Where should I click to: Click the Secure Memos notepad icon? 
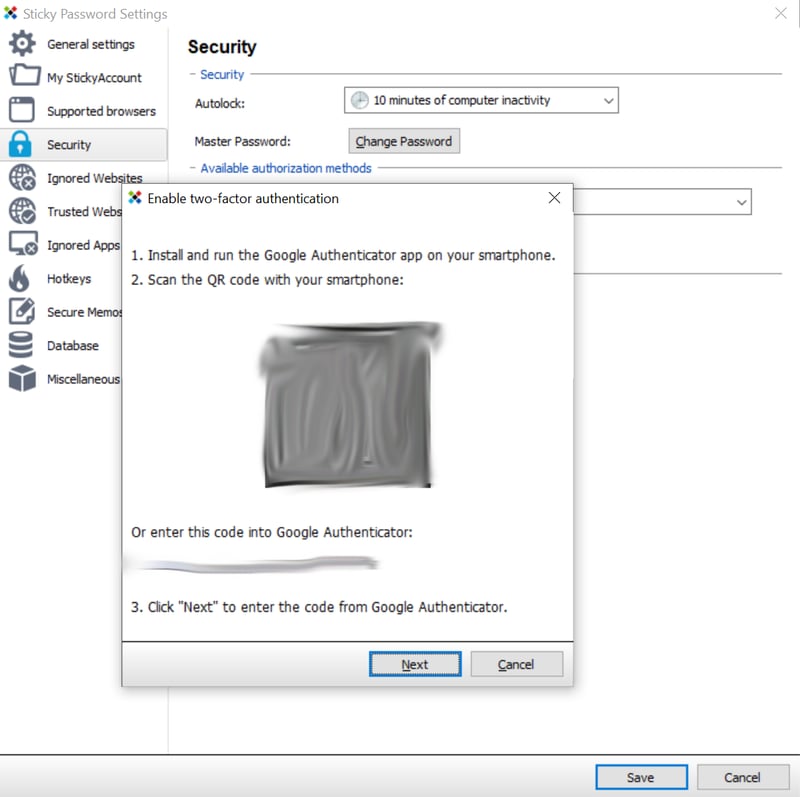(x=22, y=311)
